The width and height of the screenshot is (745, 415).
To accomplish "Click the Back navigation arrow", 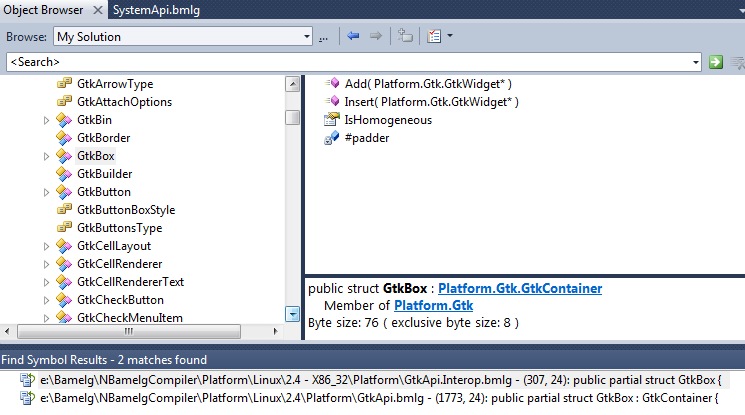I will click(x=353, y=36).
